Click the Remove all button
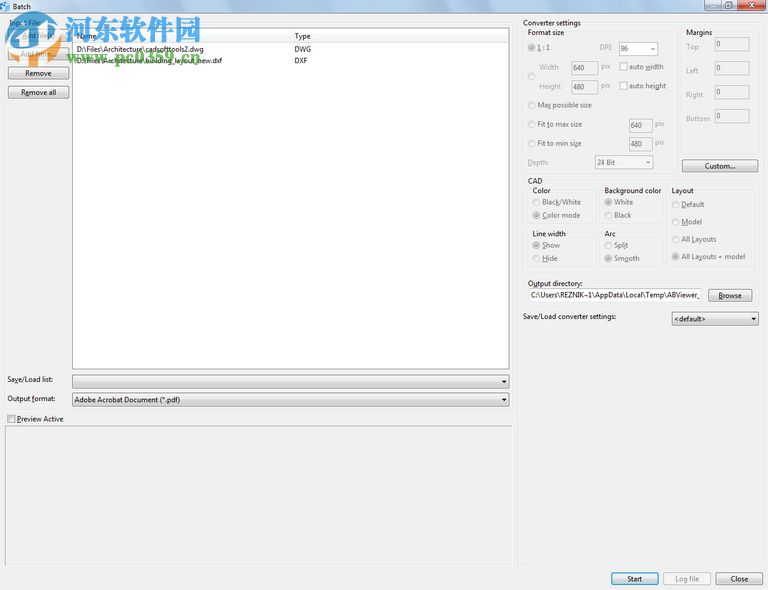 [x=38, y=93]
